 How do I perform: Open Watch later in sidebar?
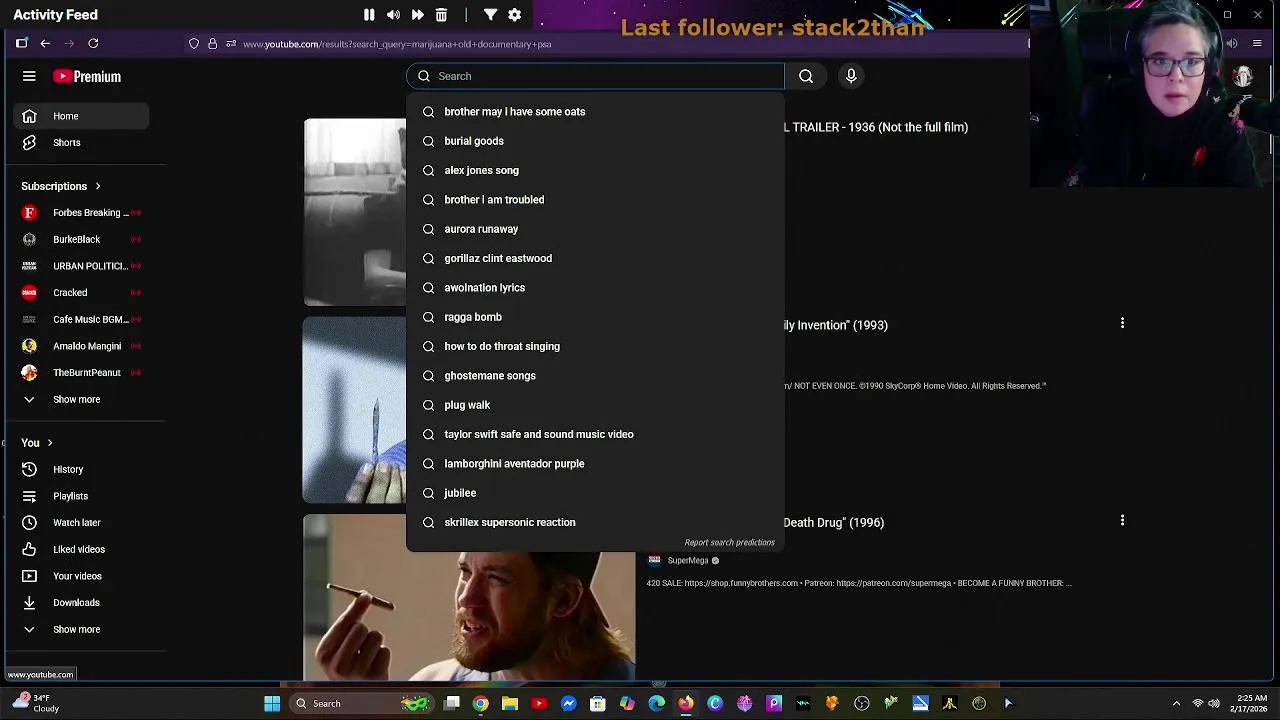[82, 523]
